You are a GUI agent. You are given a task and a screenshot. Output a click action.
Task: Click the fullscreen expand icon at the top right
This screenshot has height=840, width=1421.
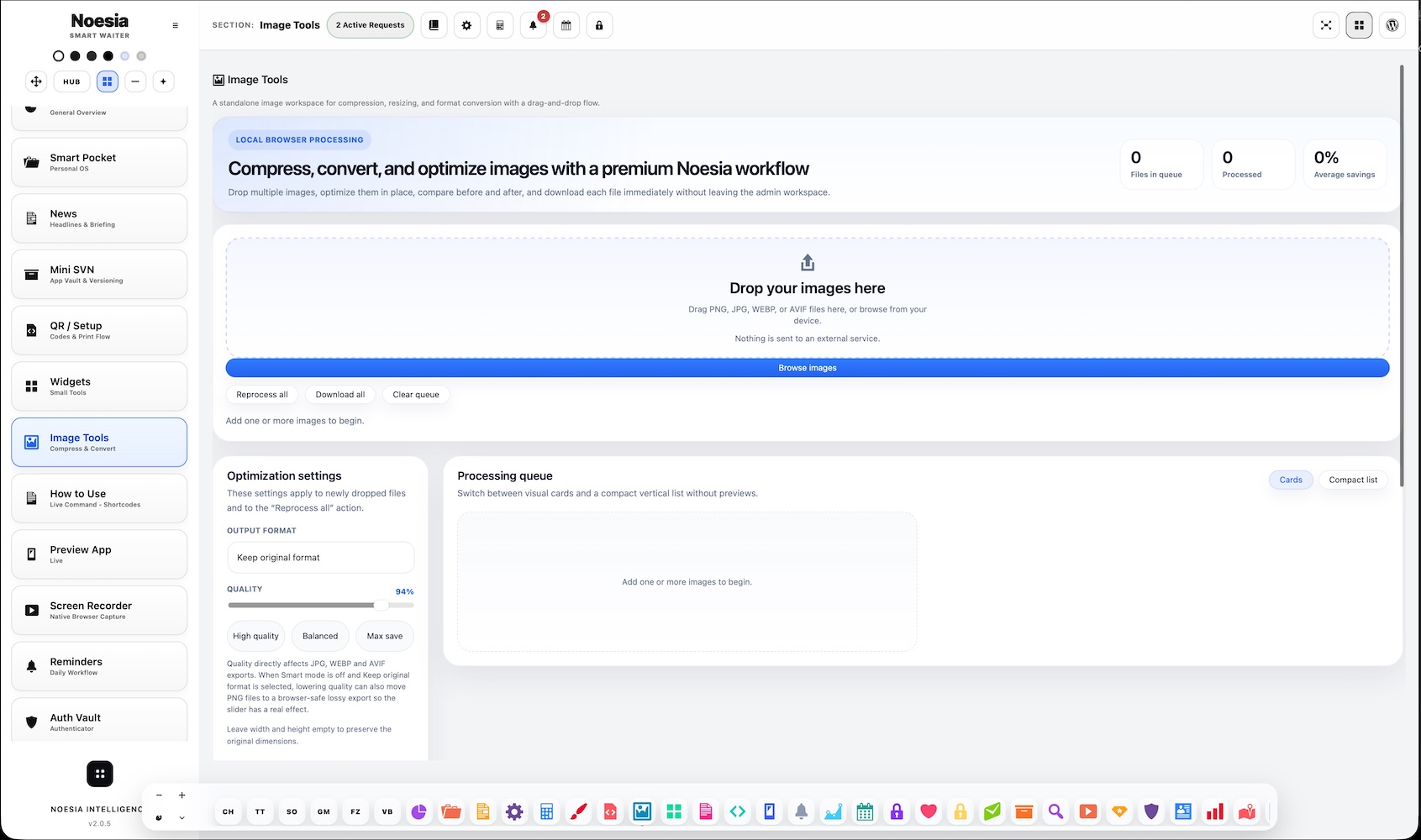[x=1326, y=25]
